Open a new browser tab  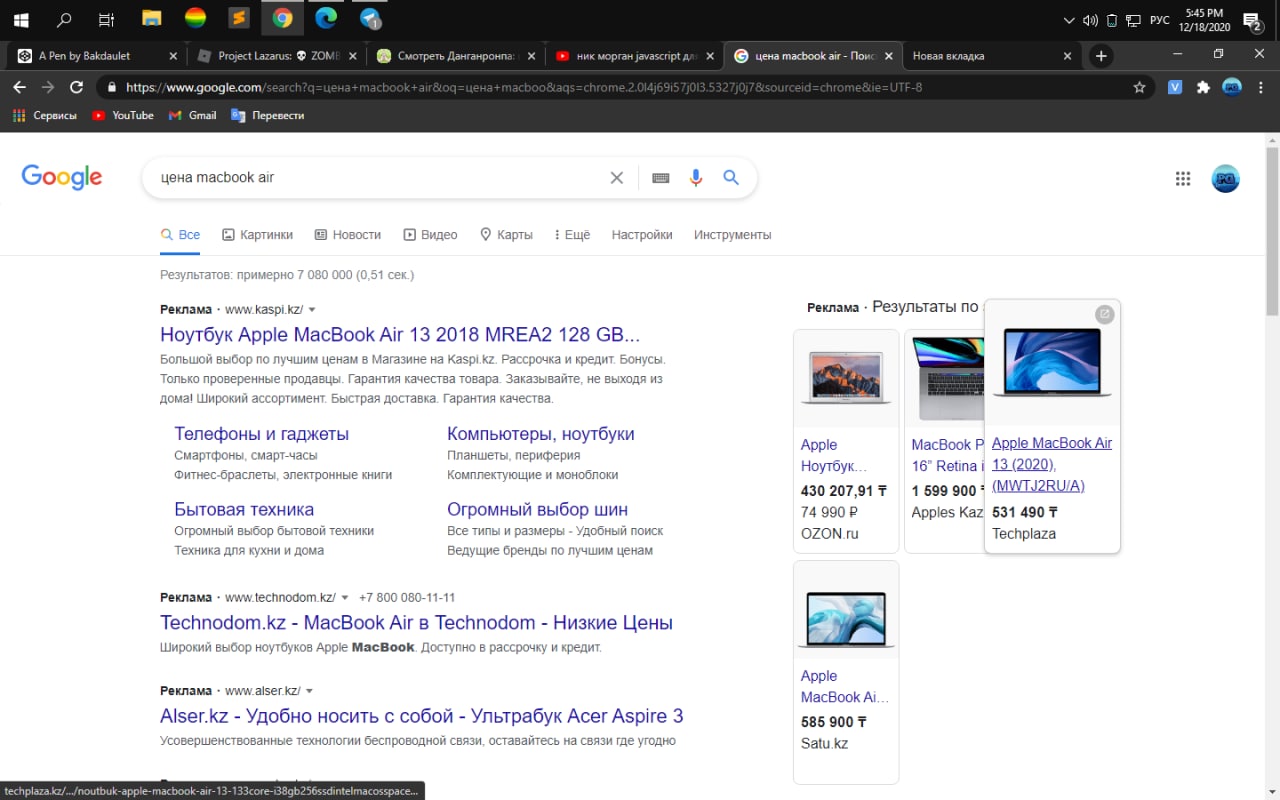(1101, 56)
